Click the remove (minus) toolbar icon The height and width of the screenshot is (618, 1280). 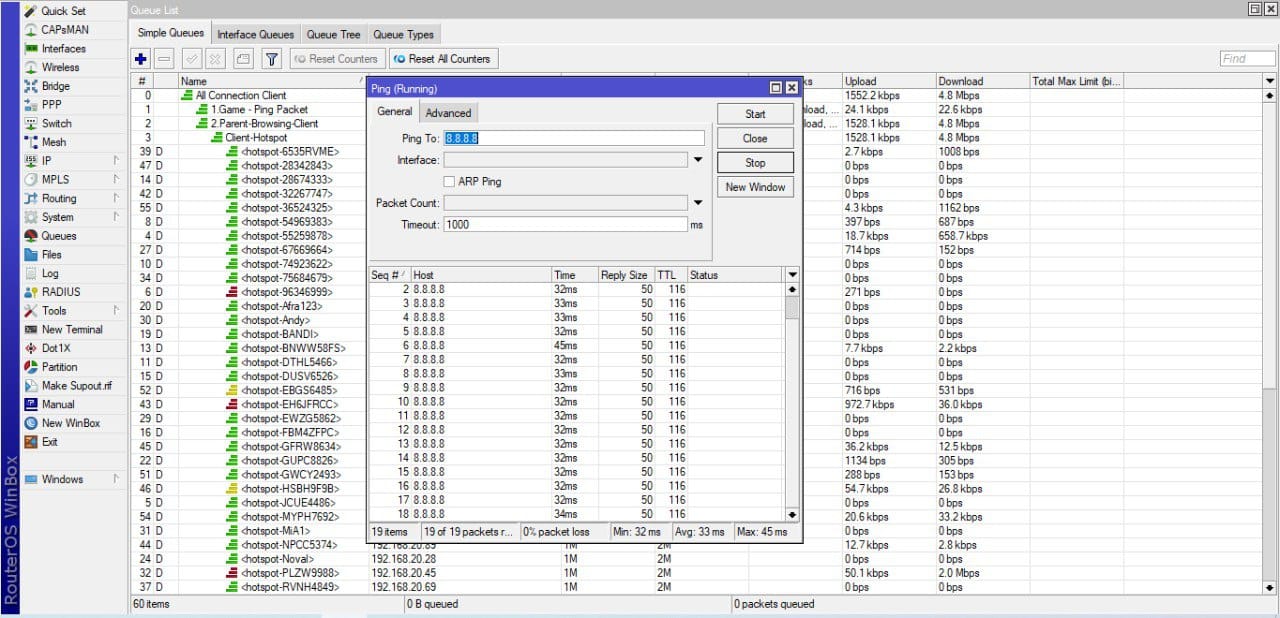(x=165, y=59)
